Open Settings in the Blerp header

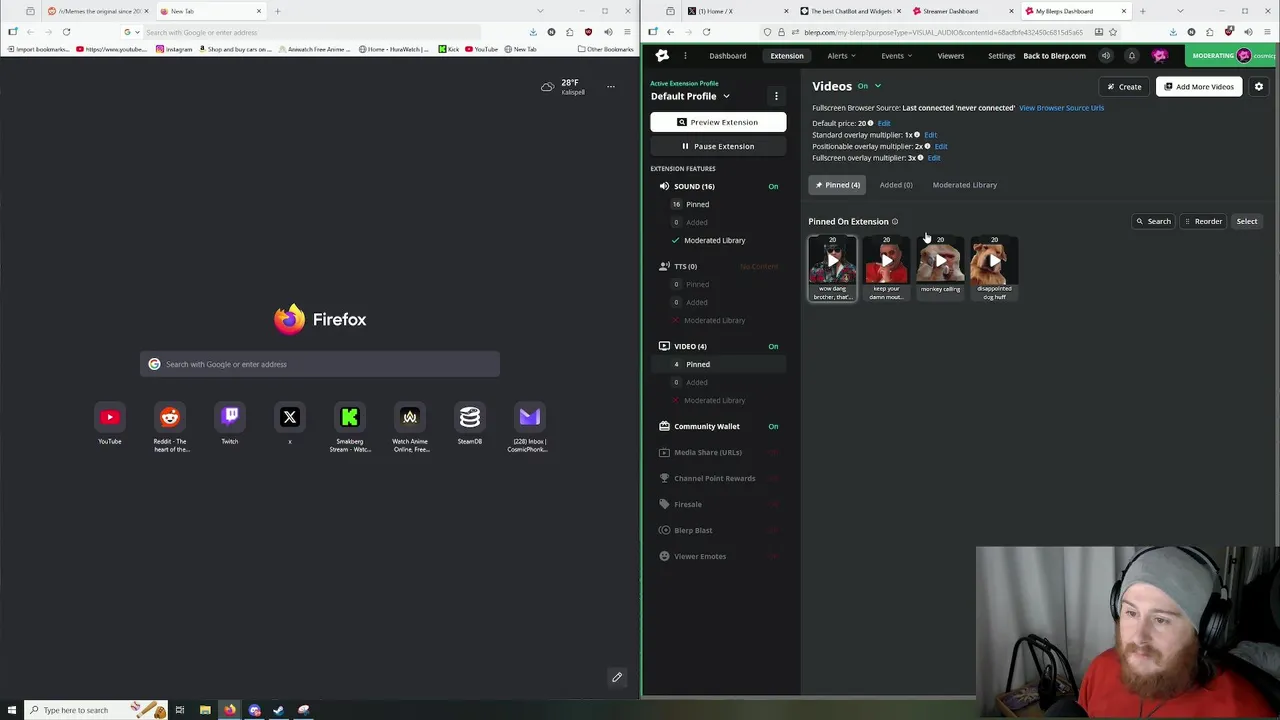[1002, 56]
